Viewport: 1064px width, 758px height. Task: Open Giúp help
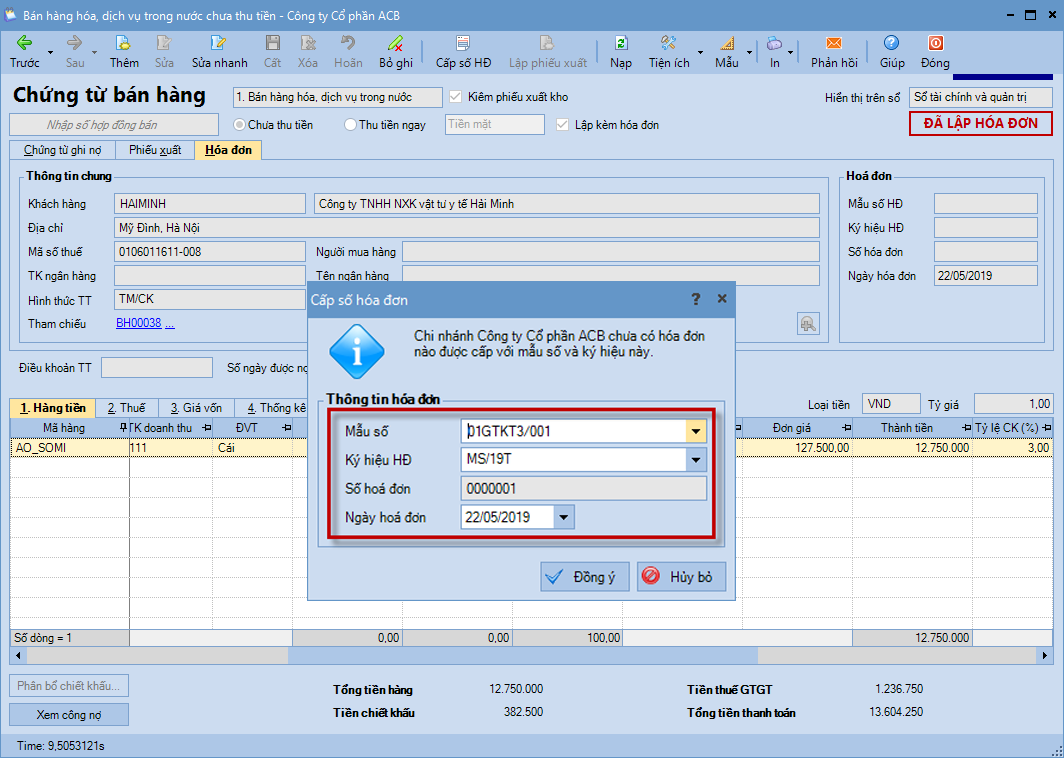[x=892, y=52]
